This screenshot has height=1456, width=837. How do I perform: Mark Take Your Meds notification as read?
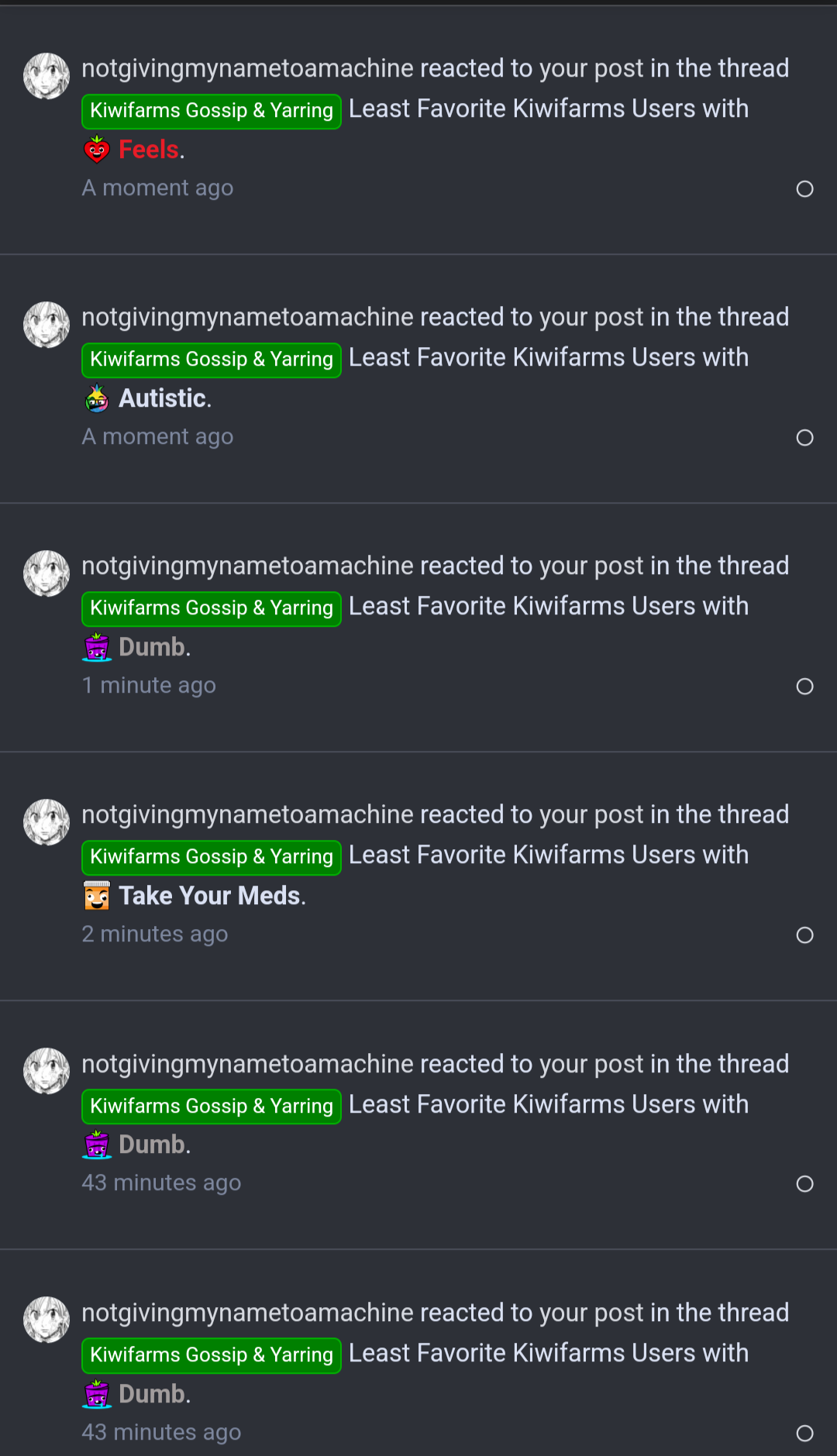point(804,935)
